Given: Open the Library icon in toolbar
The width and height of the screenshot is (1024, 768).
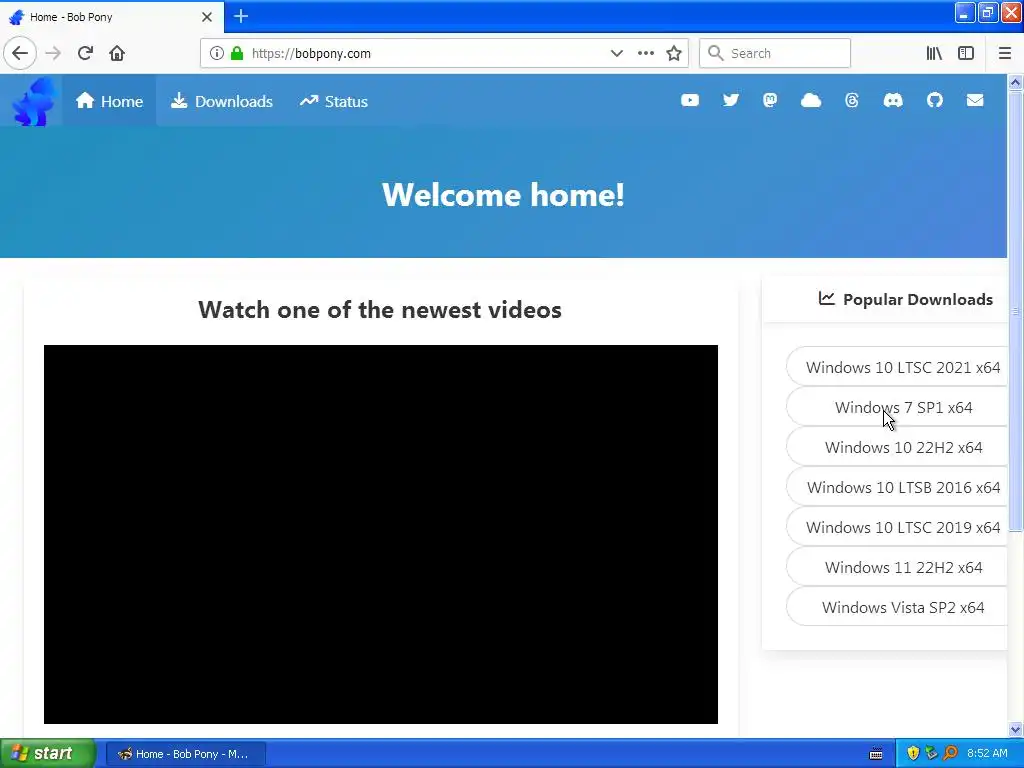Looking at the screenshot, I should click(x=934, y=53).
